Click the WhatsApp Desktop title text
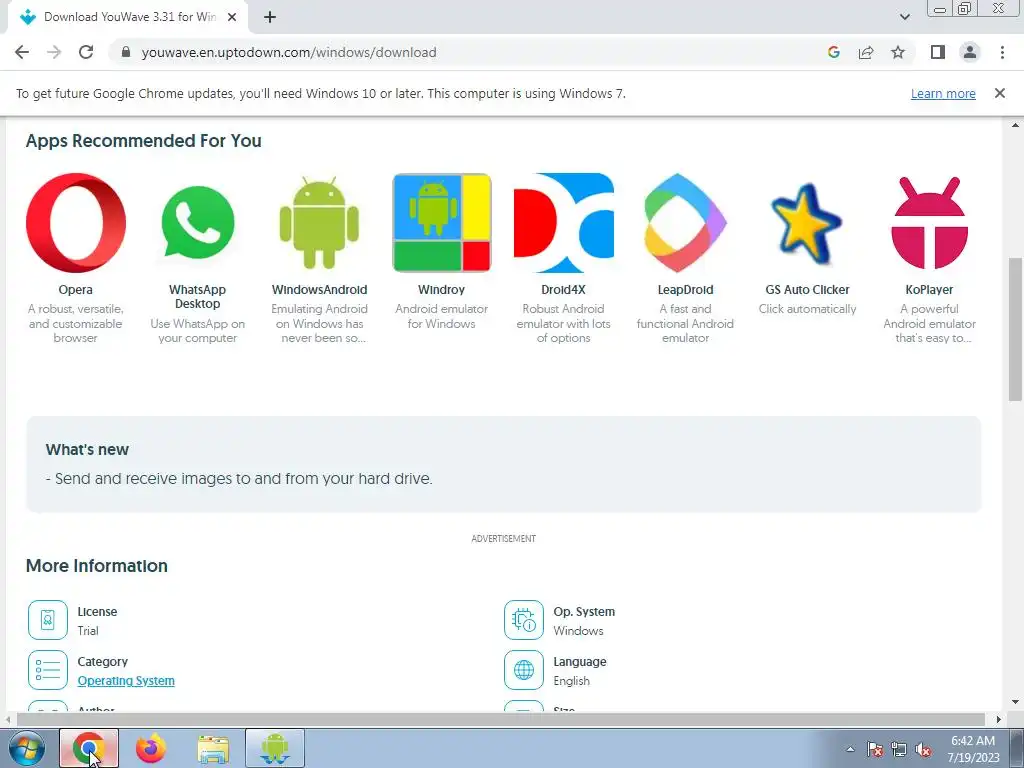 [x=197, y=296]
